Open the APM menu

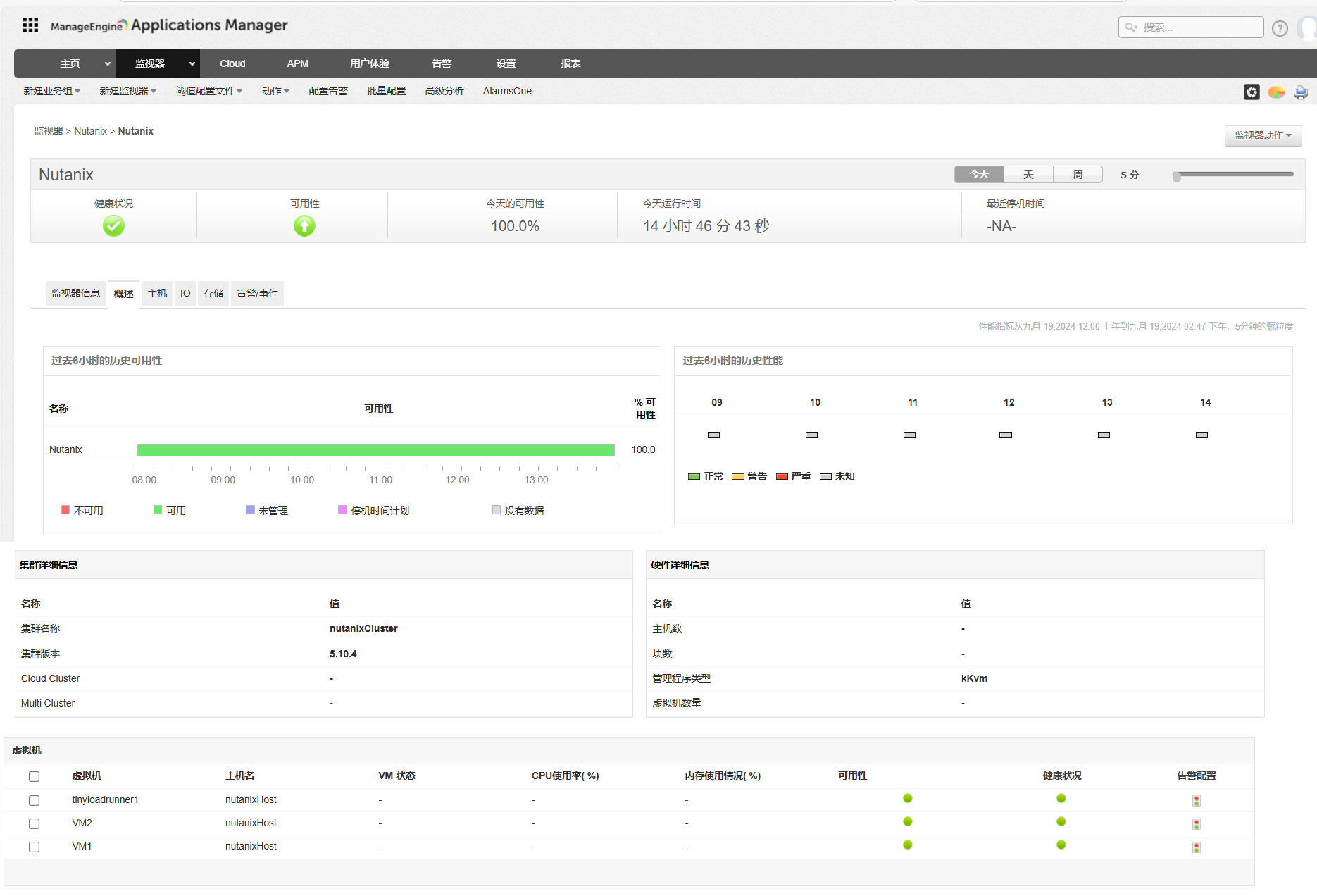(297, 64)
